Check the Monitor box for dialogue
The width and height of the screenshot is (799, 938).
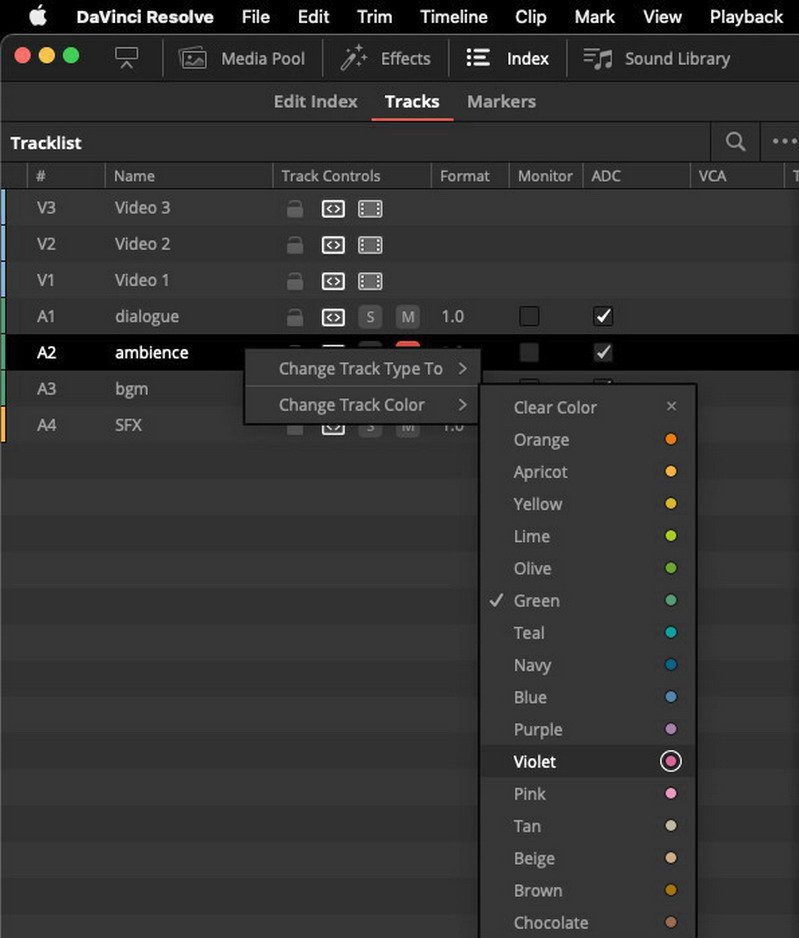click(x=529, y=316)
